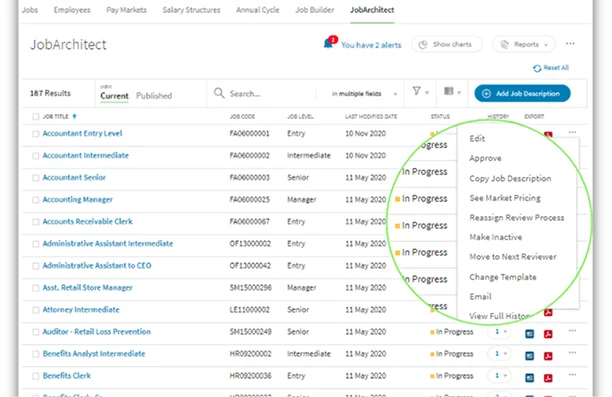612x397 pixels.
Task: Select Make Inactive menu item
Action: click(496, 237)
